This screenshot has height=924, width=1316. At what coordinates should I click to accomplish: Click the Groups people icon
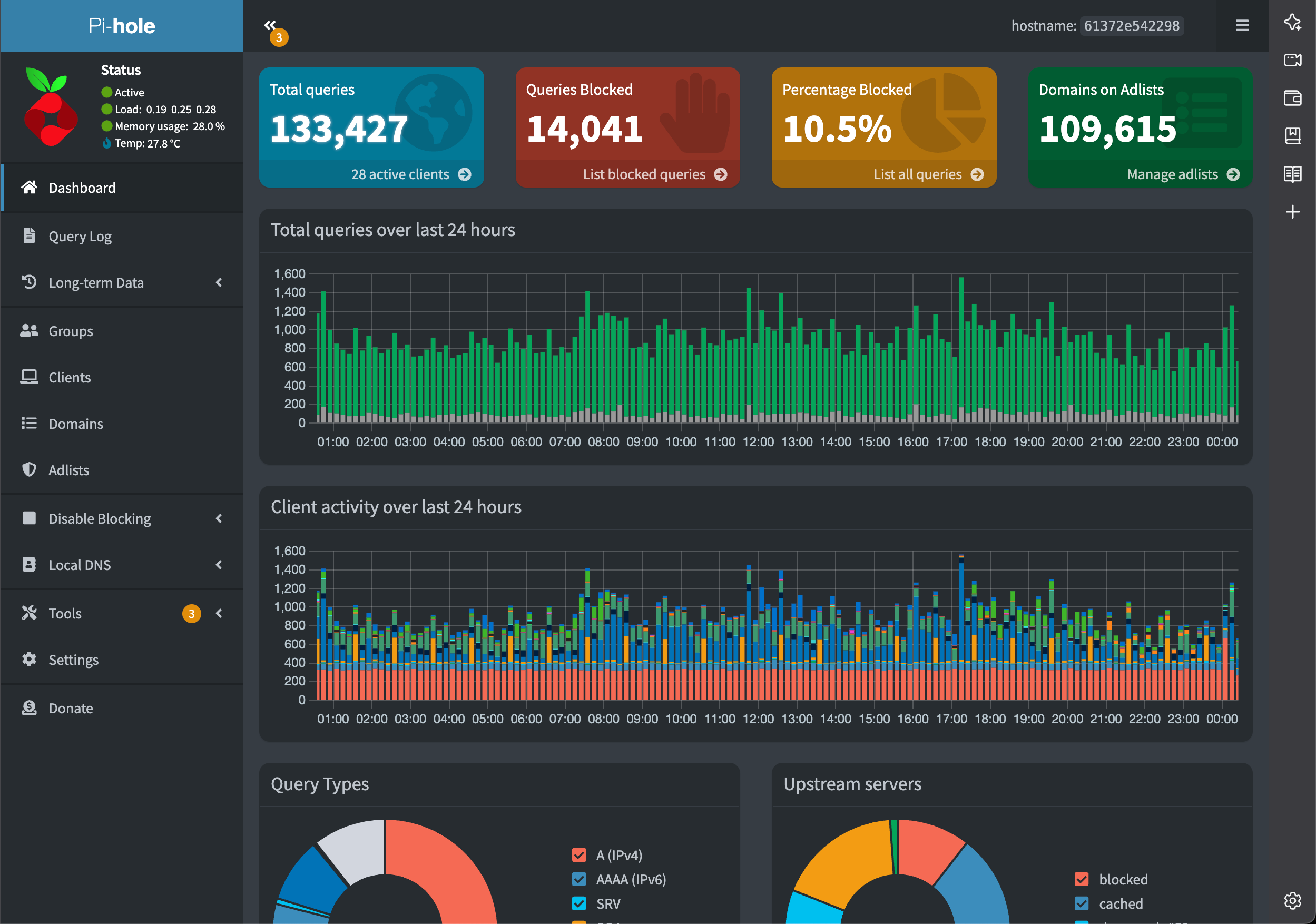pos(29,331)
